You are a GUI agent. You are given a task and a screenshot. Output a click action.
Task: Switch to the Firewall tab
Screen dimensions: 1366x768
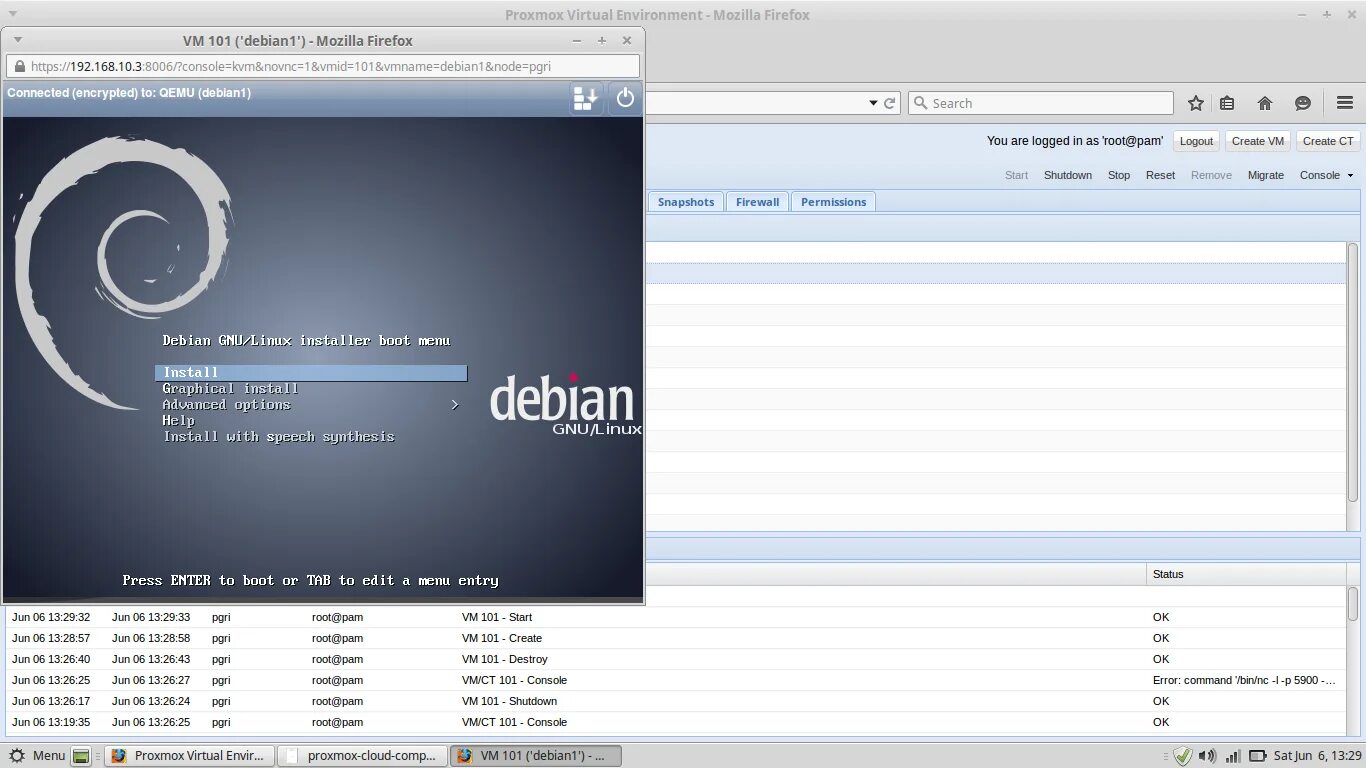click(x=757, y=202)
